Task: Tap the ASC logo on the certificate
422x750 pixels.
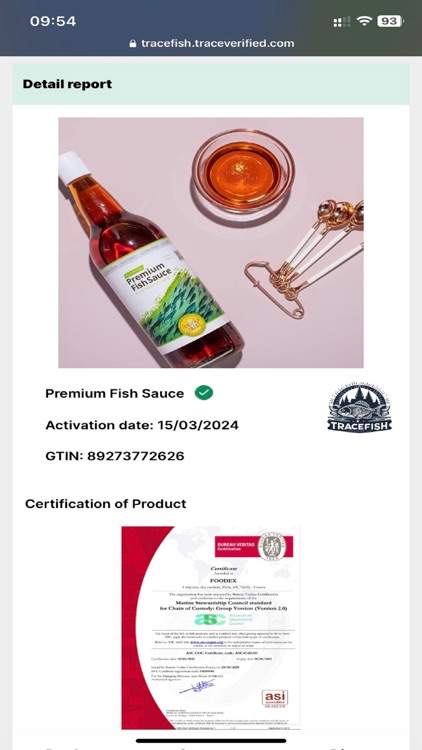Action: click(210, 620)
